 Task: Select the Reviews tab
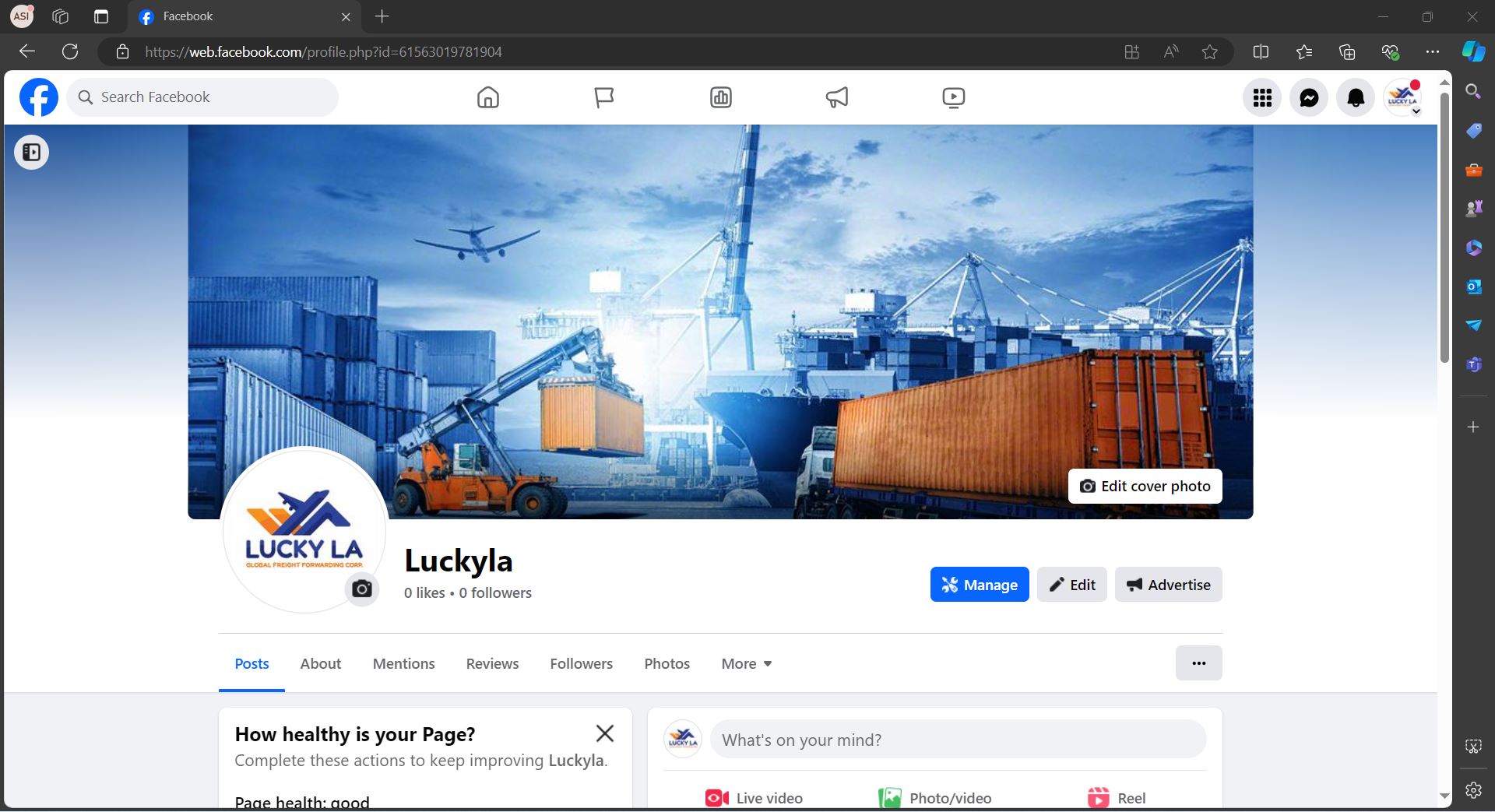click(492, 663)
